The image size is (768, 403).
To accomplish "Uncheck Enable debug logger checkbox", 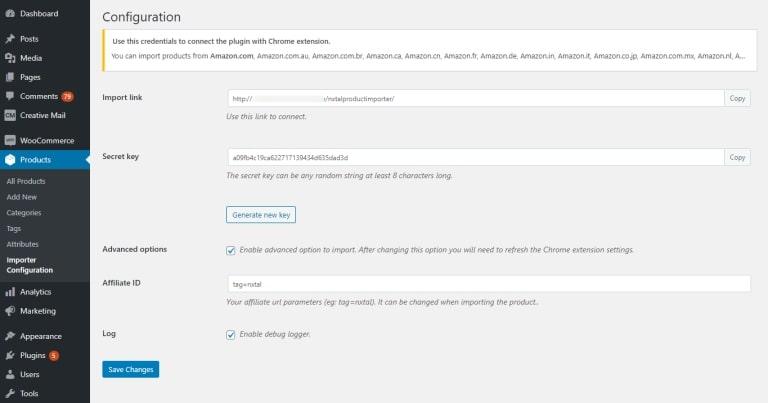I will [x=231, y=334].
